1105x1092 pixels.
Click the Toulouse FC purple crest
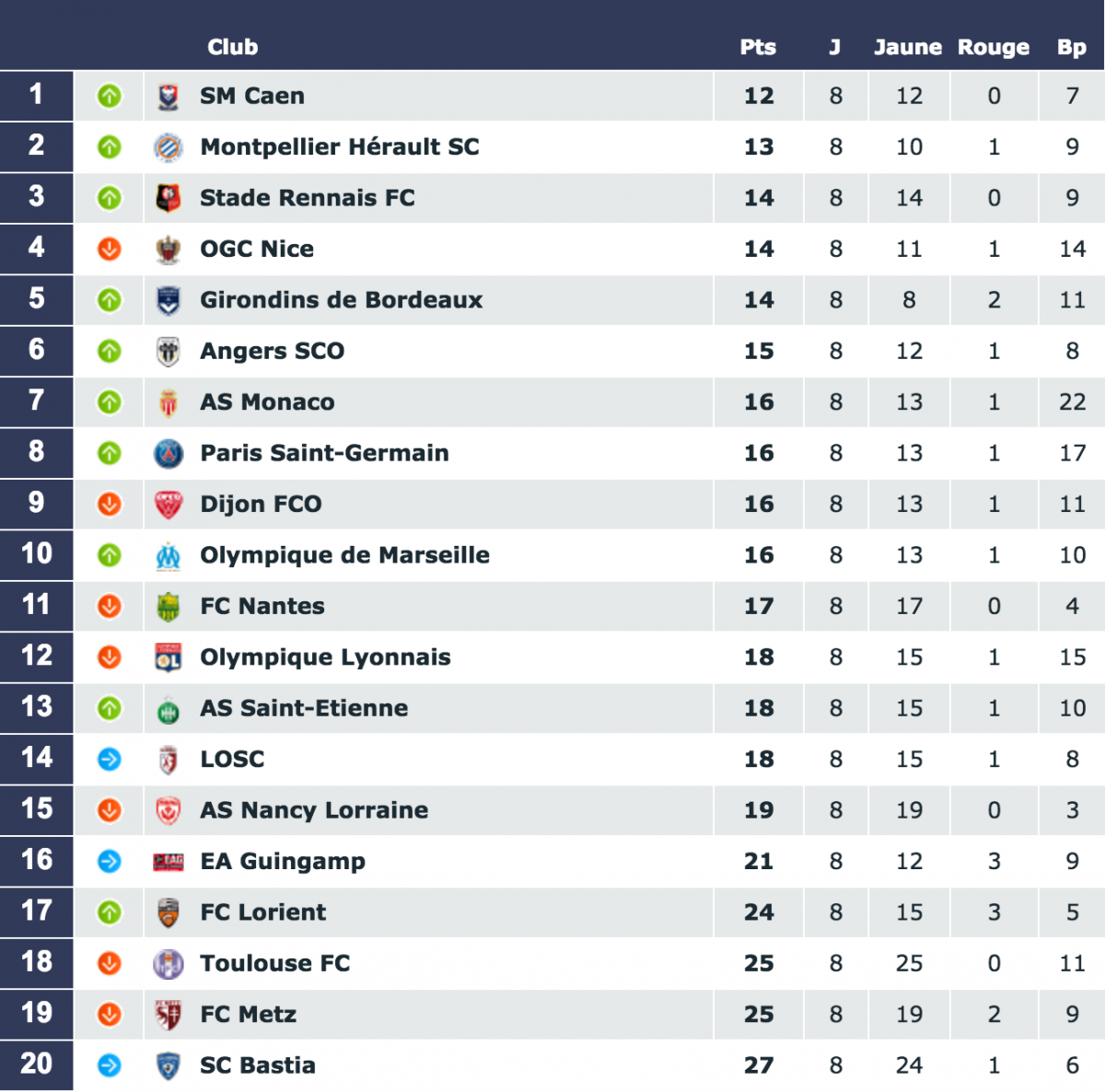point(168,964)
